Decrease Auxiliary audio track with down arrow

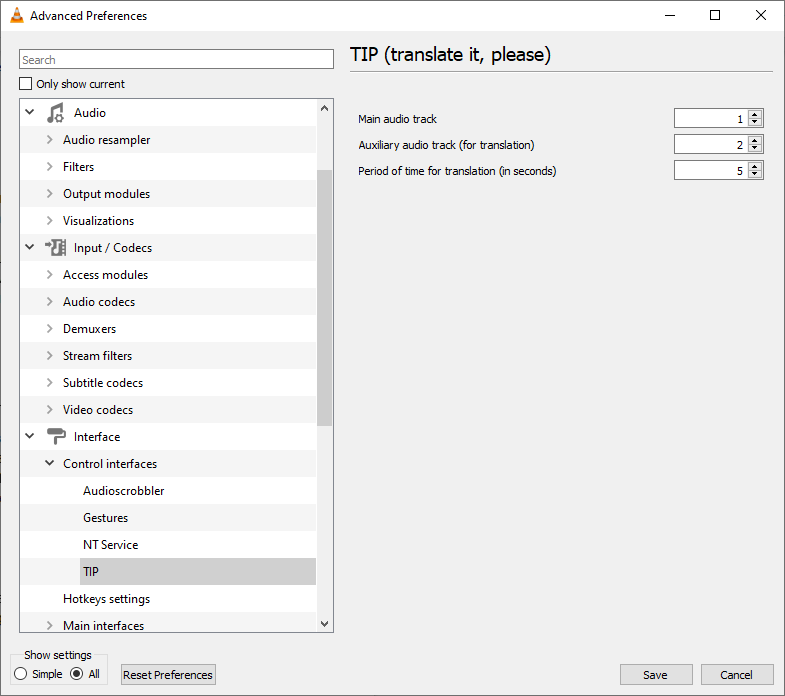tap(754, 149)
